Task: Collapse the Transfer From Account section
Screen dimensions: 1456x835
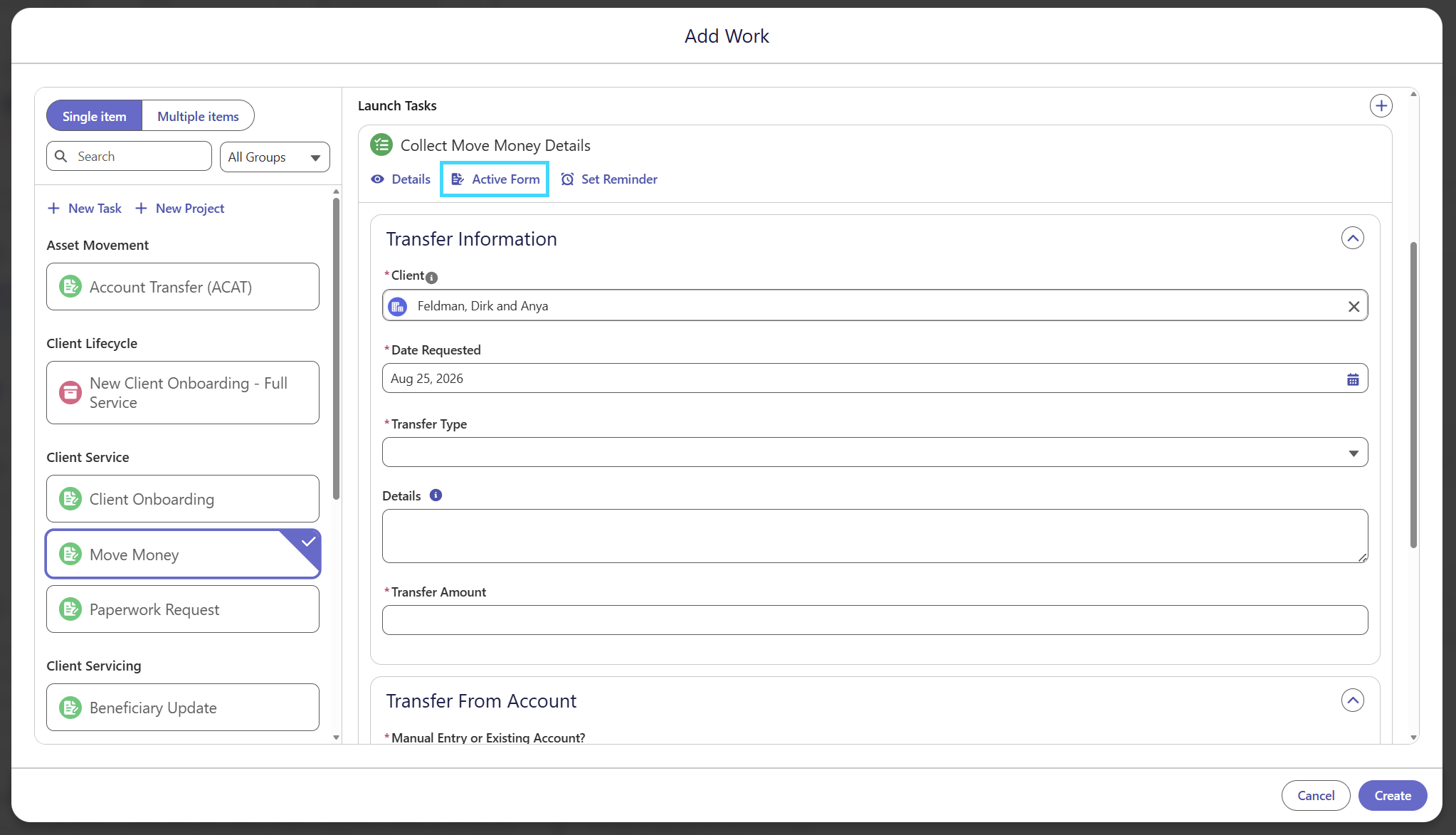Action: click(1352, 700)
